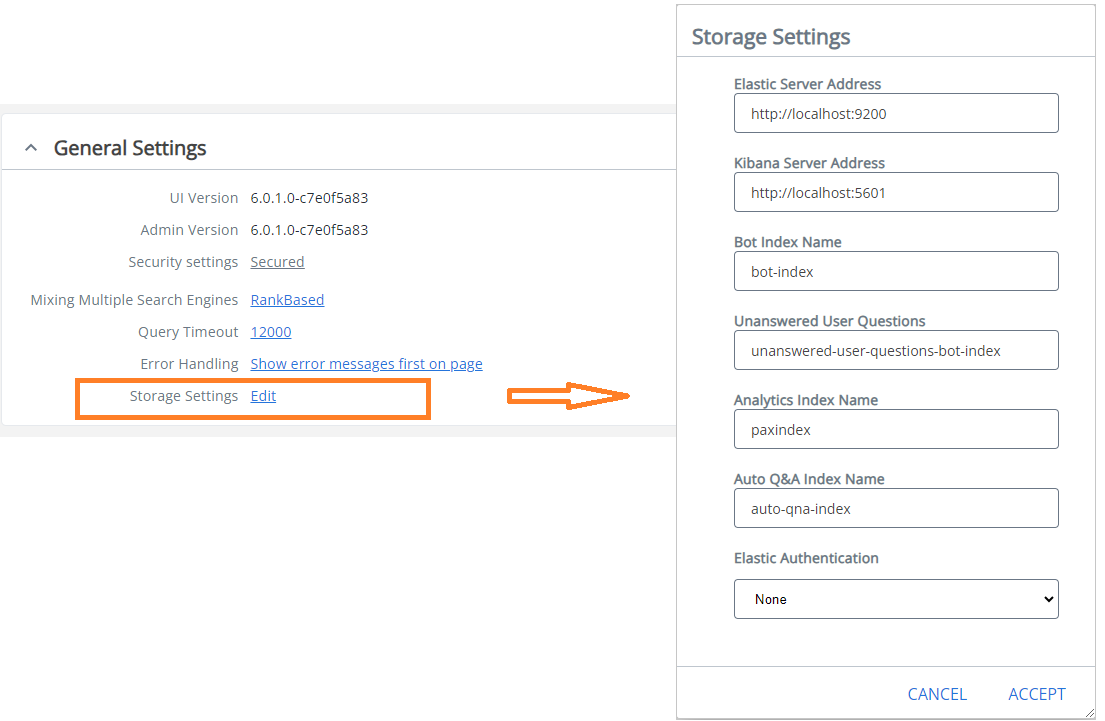Image resolution: width=1105 pixels, height=721 pixels.
Task: Click the General Settings heading text
Action: (130, 148)
